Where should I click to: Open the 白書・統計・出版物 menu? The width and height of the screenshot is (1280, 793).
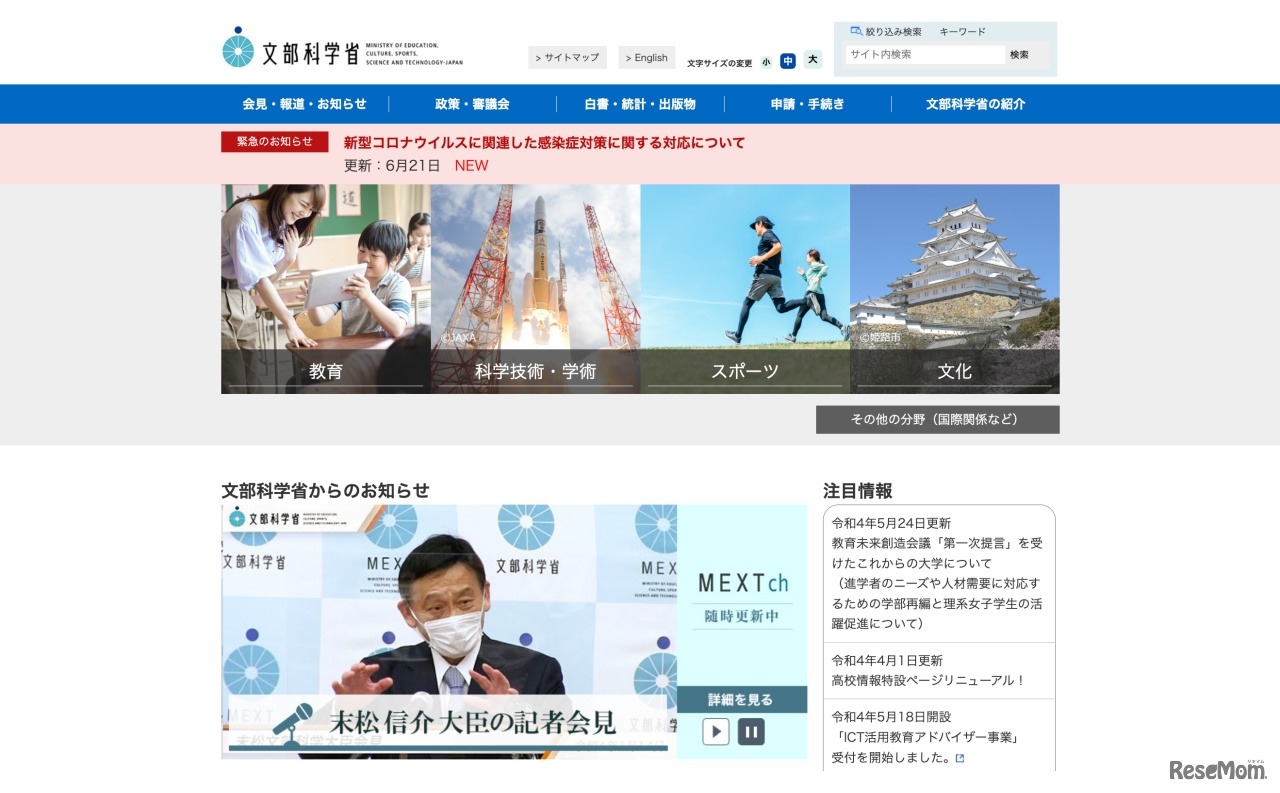640,103
